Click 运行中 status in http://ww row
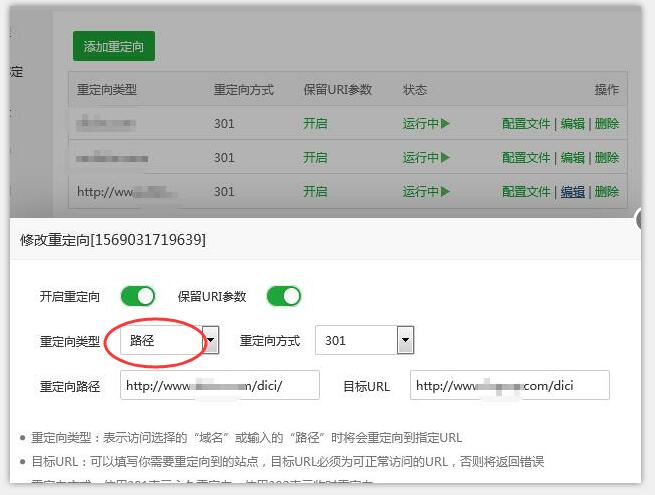The height and width of the screenshot is (495, 655). [x=426, y=192]
